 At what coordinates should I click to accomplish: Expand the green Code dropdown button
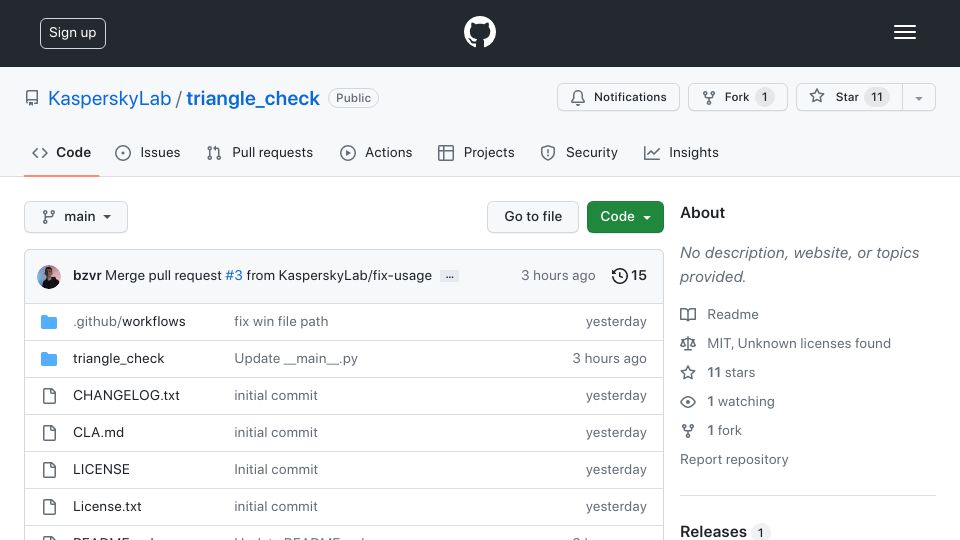coord(625,217)
